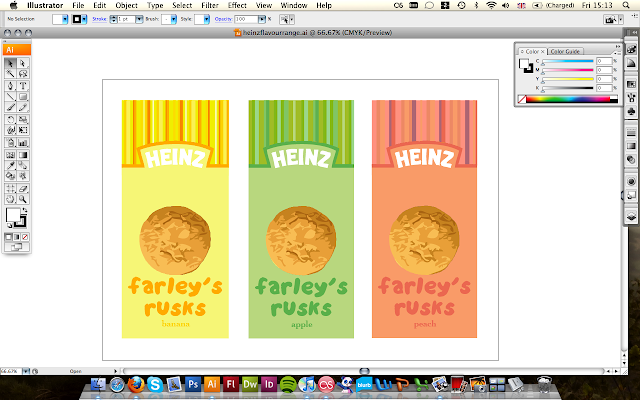The image size is (640, 400).
Task: Set paint mode to Color button
Action: (x=8, y=237)
